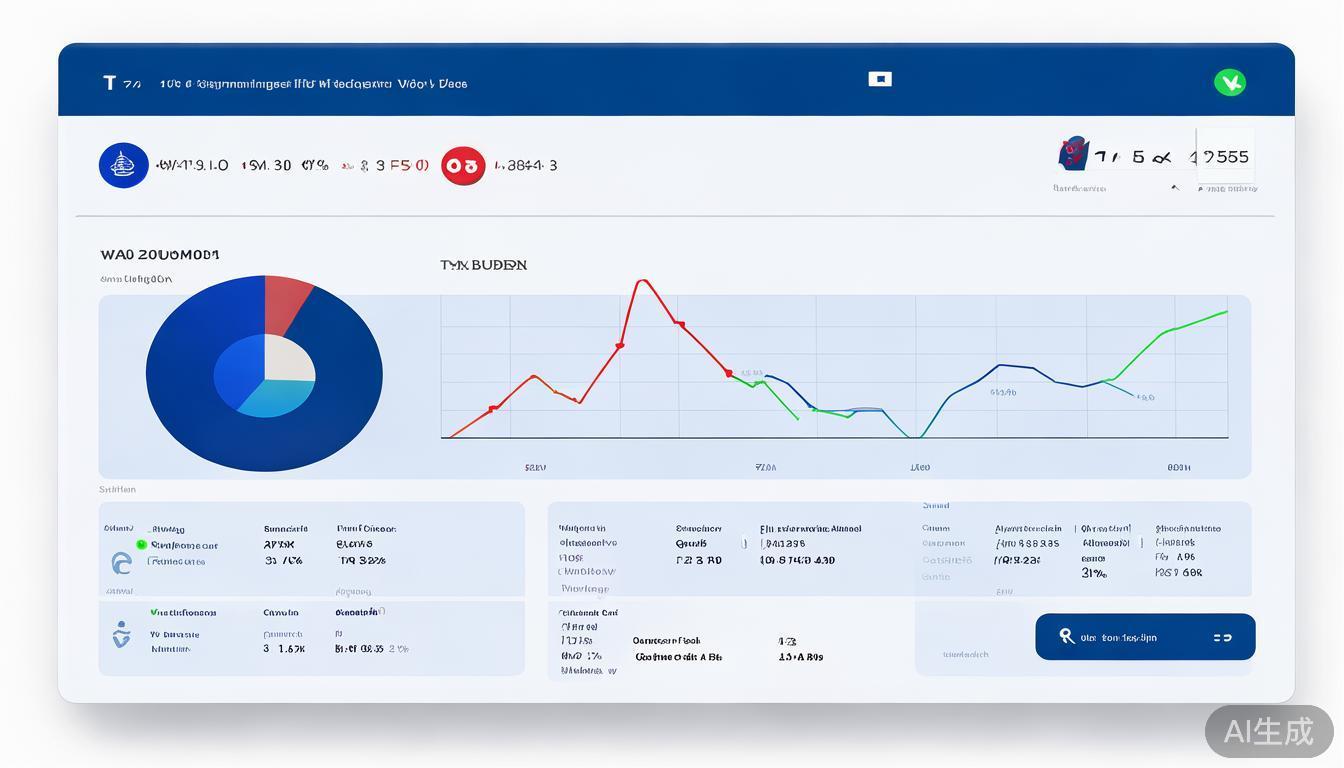Viewport: 1344px width, 768px height.
Task: Click the white rectangle icon in header bar
Action: click(x=880, y=79)
